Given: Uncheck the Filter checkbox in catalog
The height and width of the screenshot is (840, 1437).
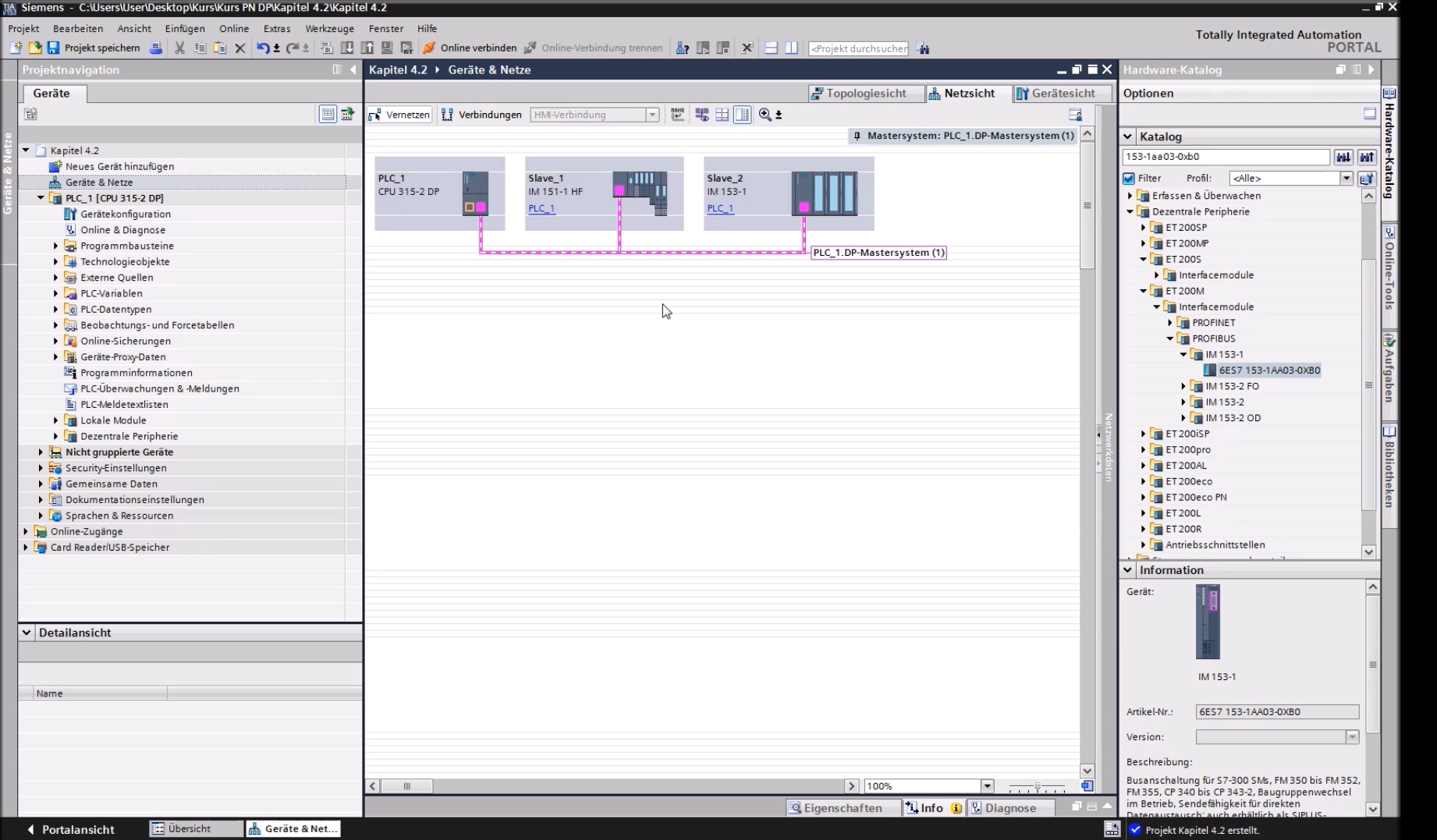Looking at the screenshot, I should click(x=1129, y=179).
